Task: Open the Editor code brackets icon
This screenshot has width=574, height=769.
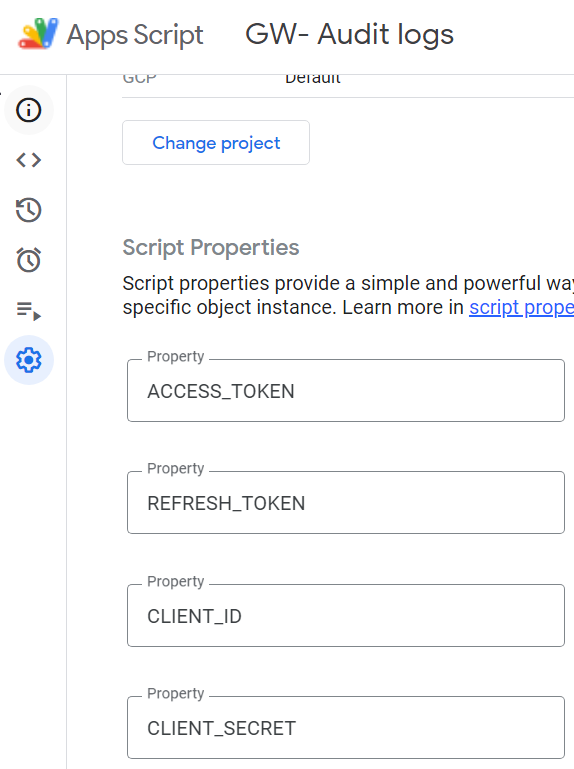Action: pos(28,160)
